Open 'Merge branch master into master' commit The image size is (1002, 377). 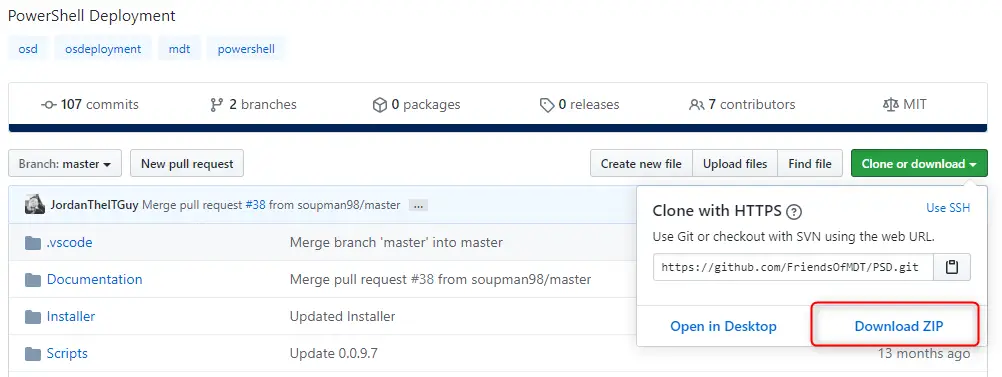[396, 242]
